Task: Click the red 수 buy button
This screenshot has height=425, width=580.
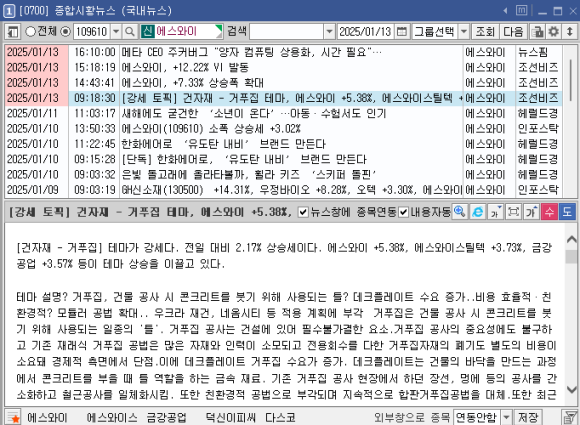Action: (x=549, y=212)
